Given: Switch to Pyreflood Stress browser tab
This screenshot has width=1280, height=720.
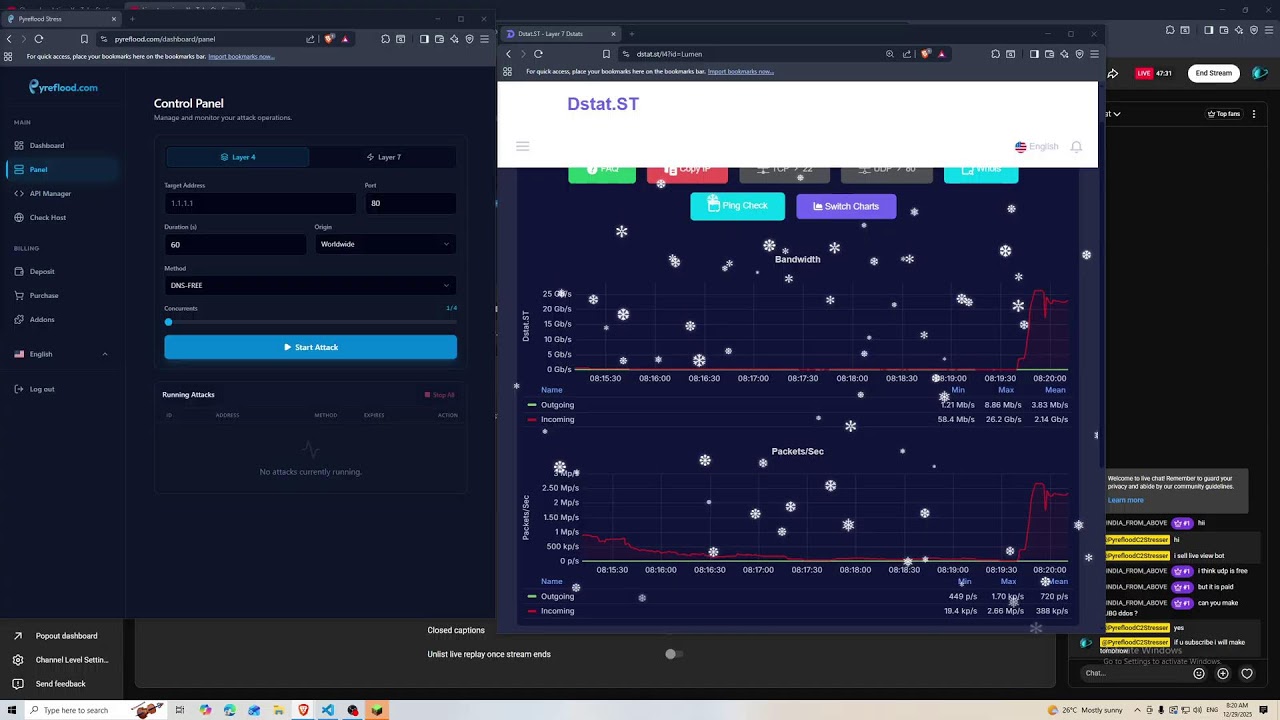Looking at the screenshot, I should pos(62,19).
